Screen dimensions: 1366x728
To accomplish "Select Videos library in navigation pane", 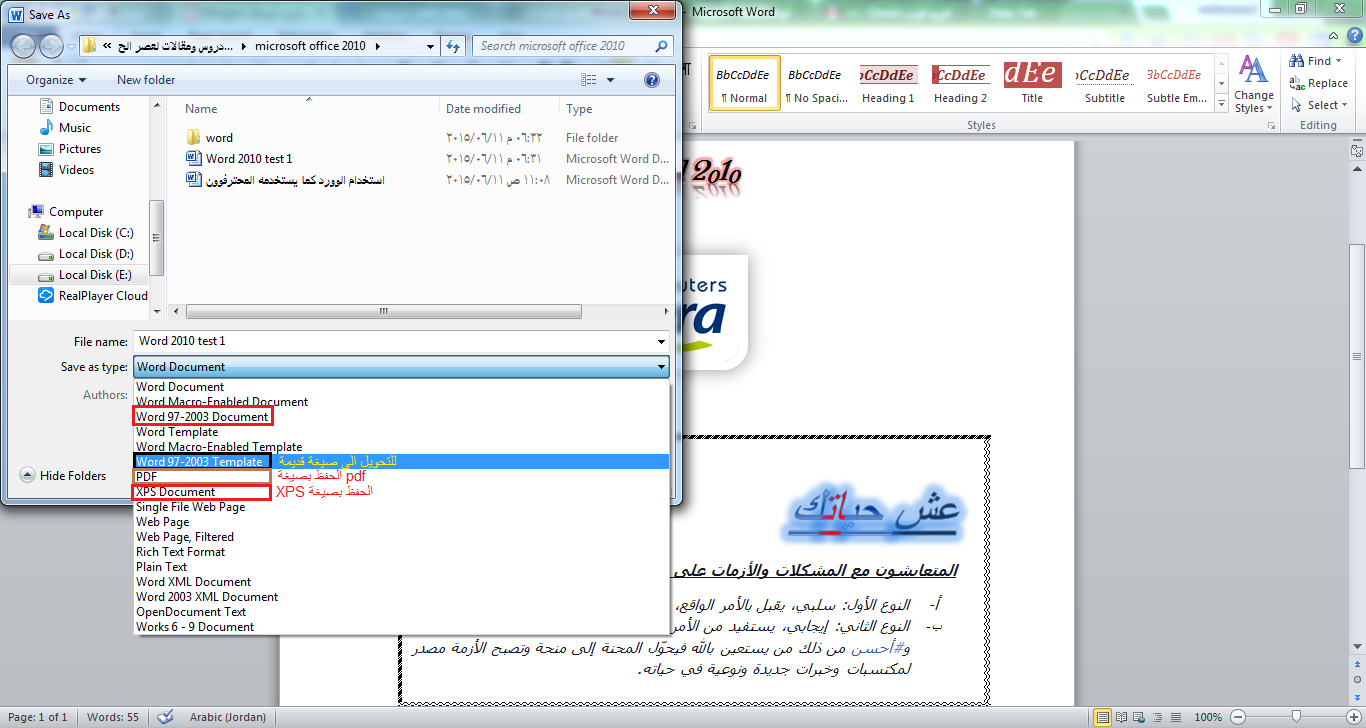I will tap(66, 170).
